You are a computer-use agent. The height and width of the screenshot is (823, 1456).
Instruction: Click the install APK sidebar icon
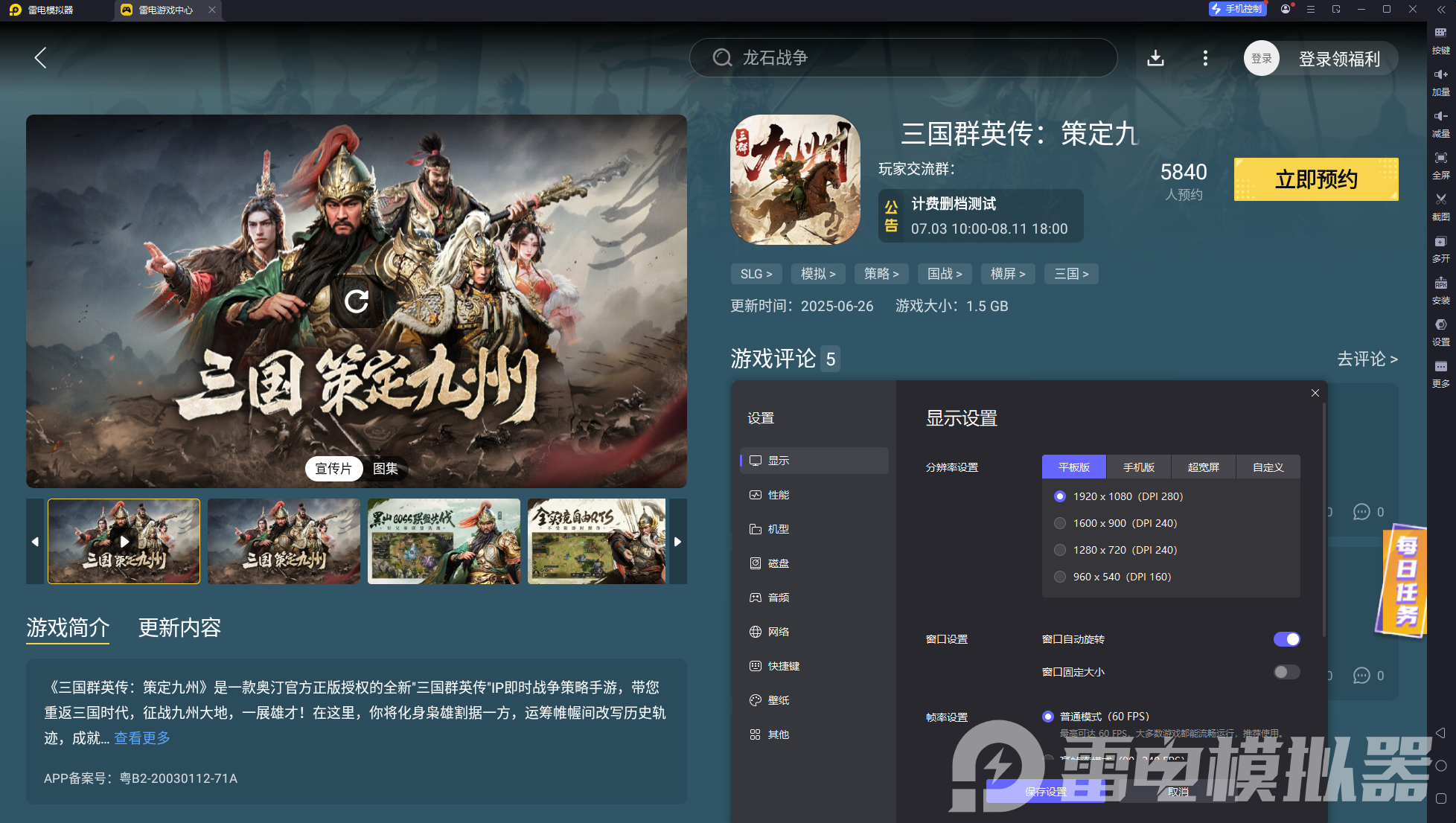1441,284
